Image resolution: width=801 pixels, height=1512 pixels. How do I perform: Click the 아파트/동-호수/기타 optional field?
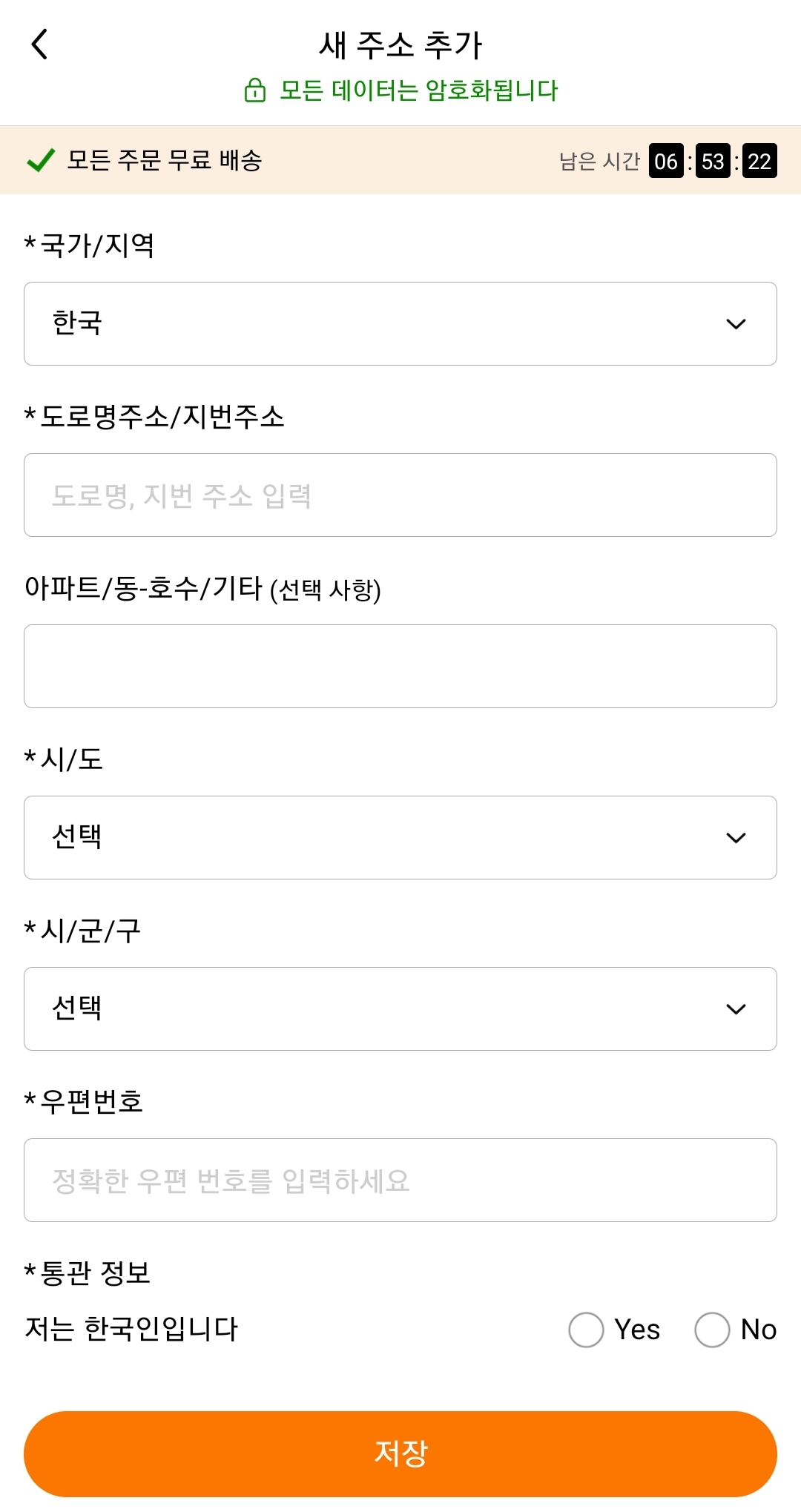400,666
